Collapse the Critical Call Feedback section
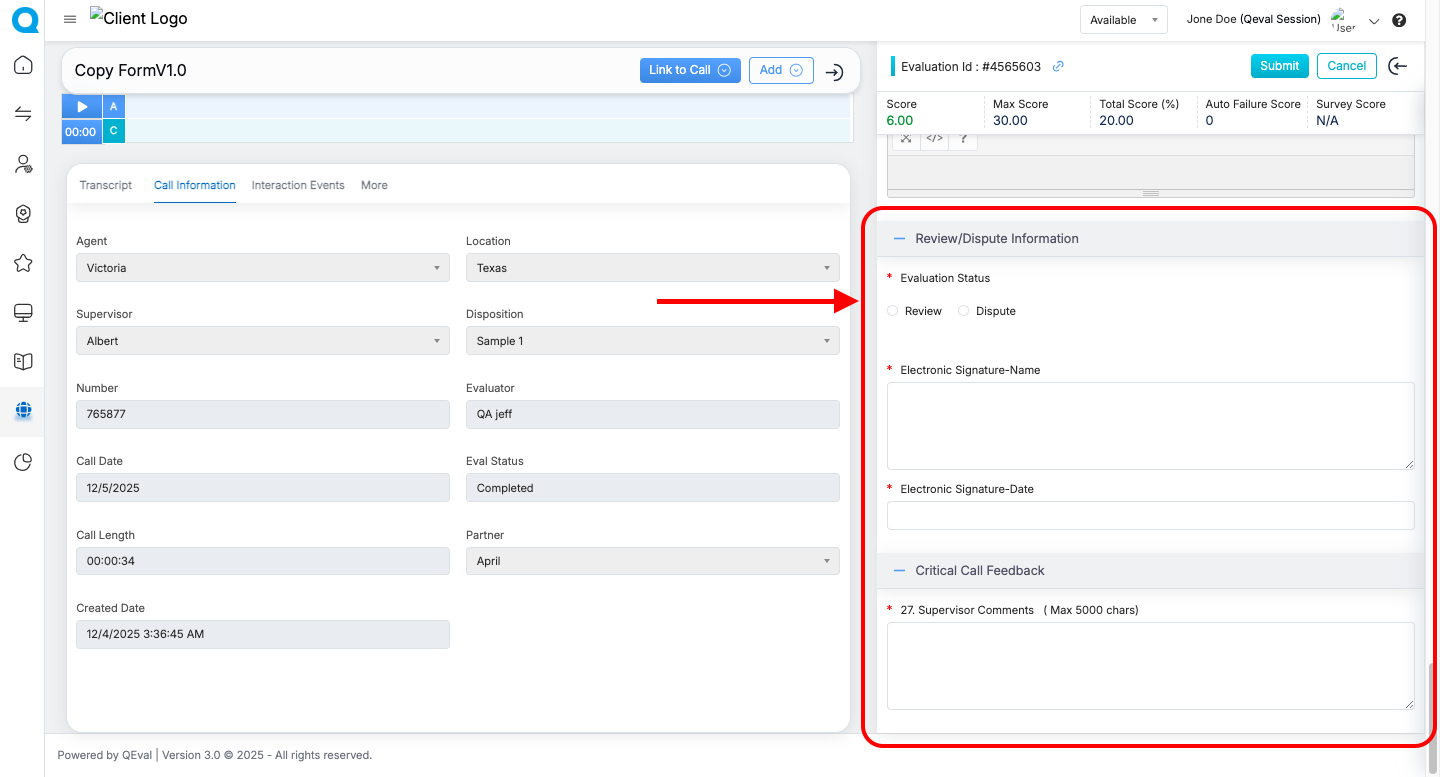 point(899,571)
